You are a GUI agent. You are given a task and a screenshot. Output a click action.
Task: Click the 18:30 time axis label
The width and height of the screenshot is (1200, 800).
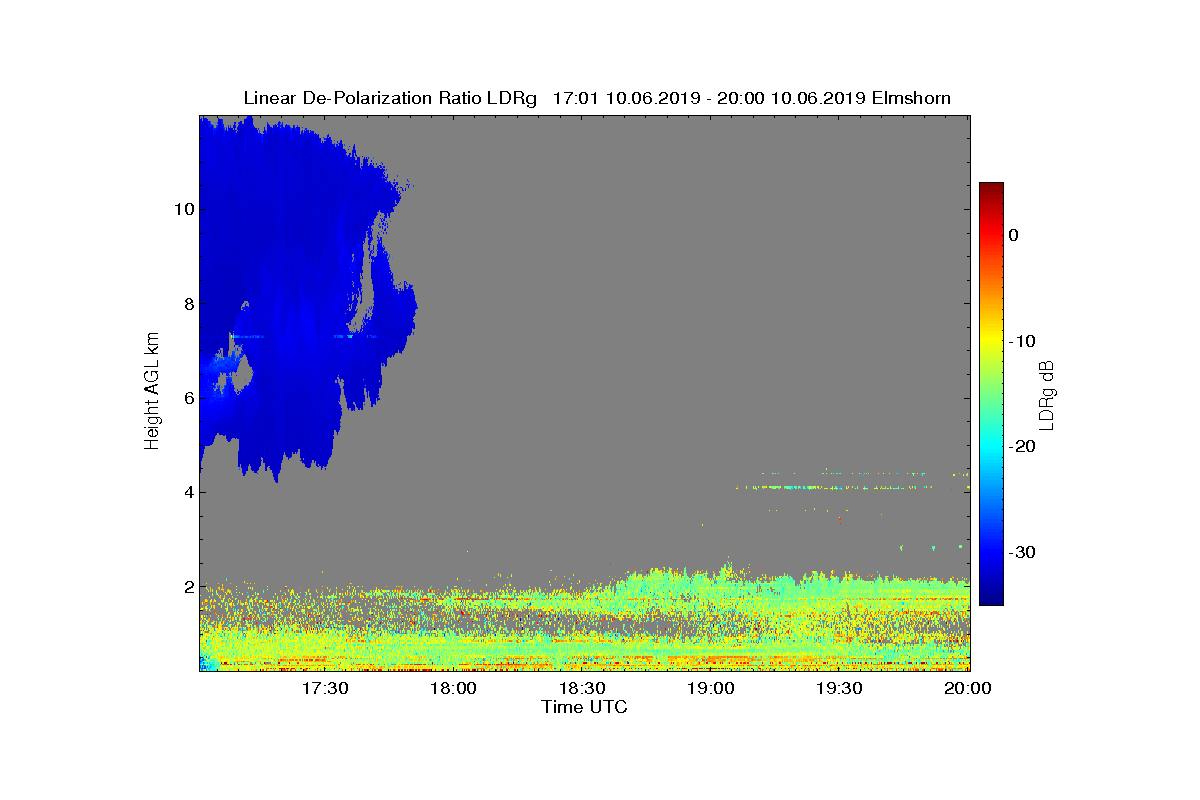(584, 688)
